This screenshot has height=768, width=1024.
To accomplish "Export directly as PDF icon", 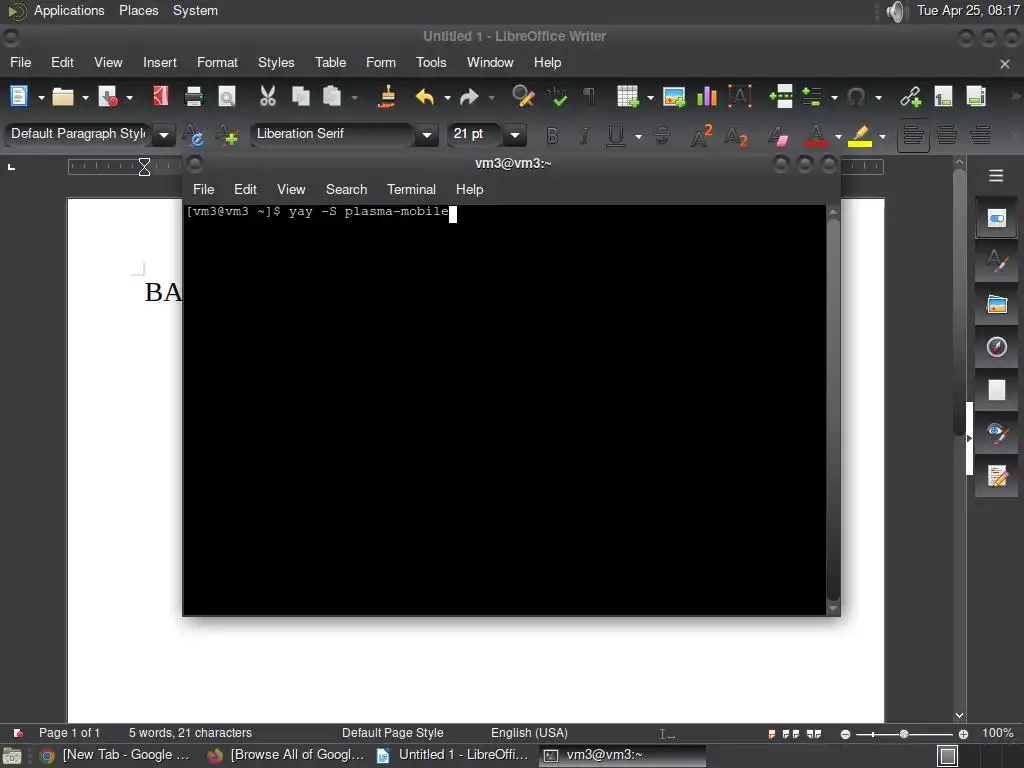I will [x=161, y=97].
